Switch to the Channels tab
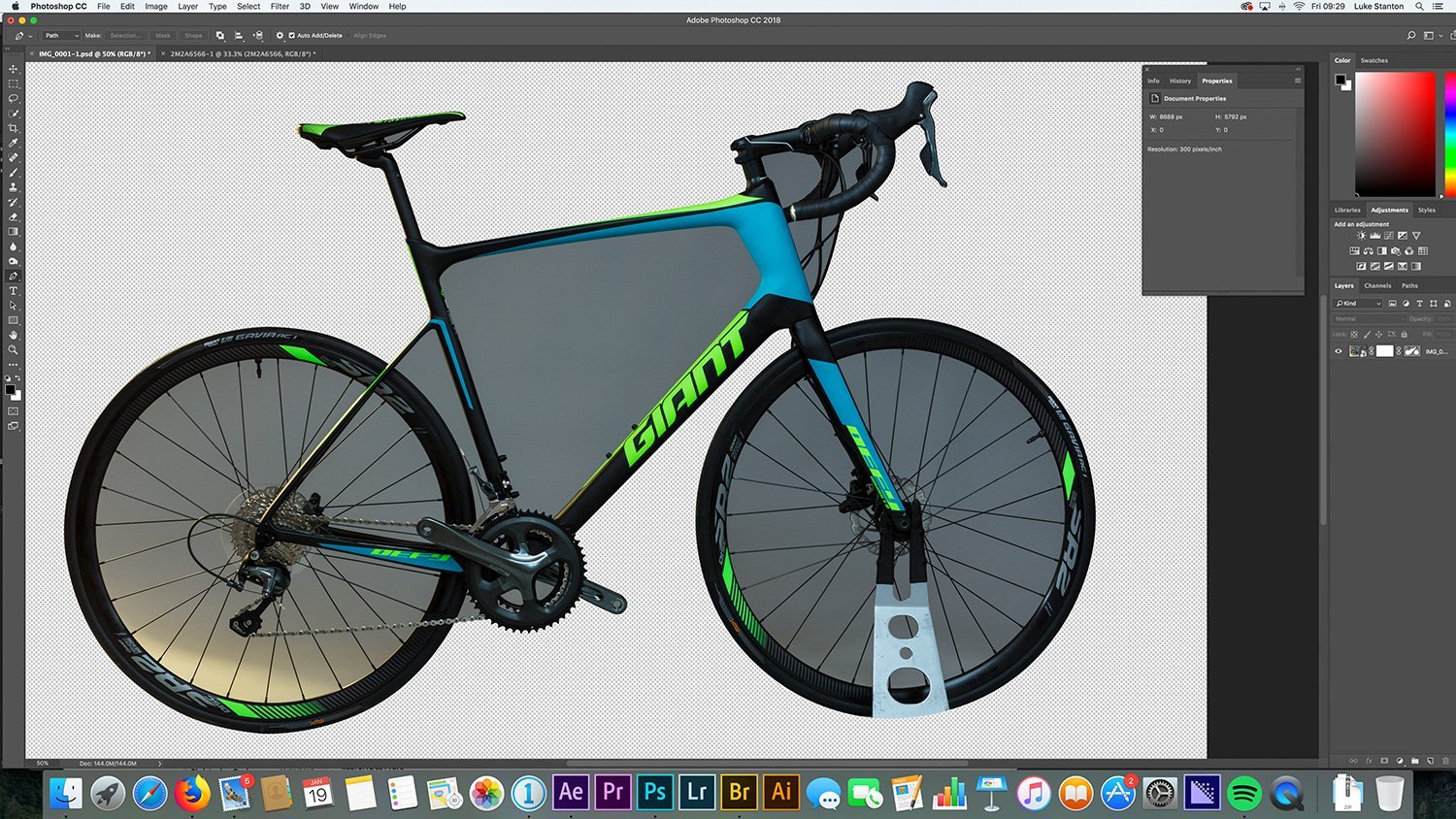The image size is (1456, 819). 1378,285
